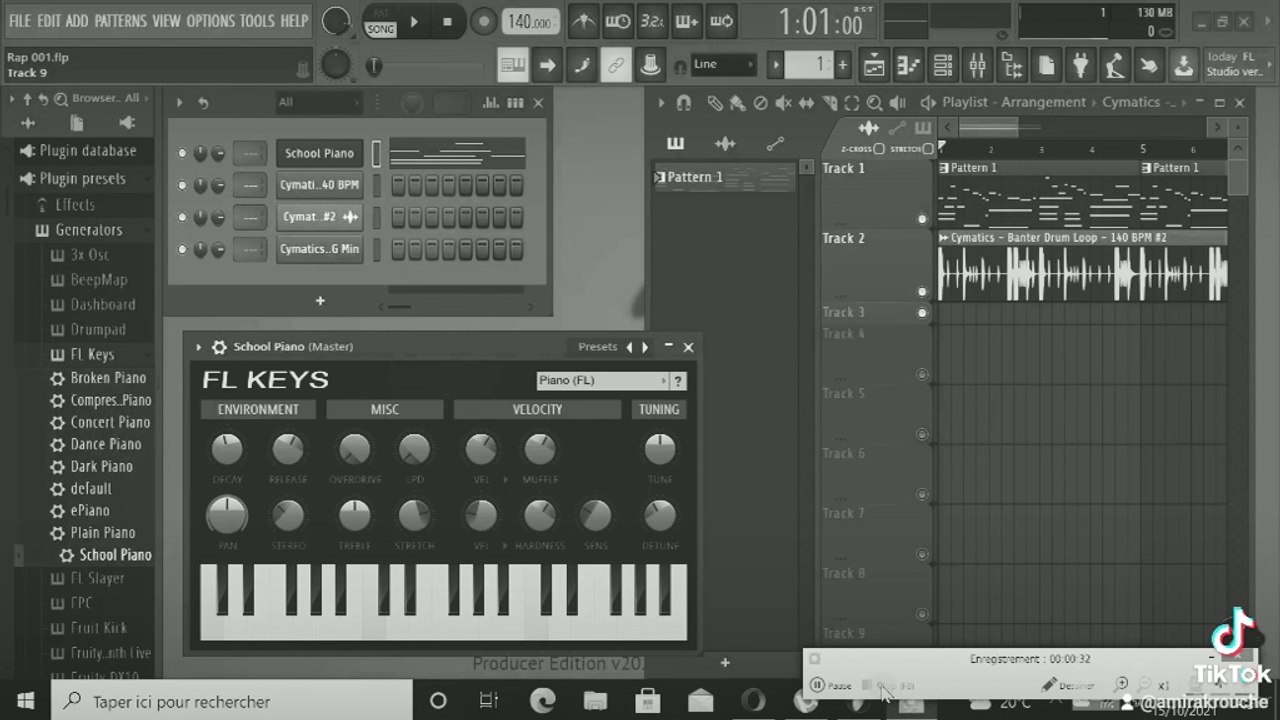Click the save/download icon in toolbar
Viewport: 1280px width, 720px height.
click(x=1183, y=66)
